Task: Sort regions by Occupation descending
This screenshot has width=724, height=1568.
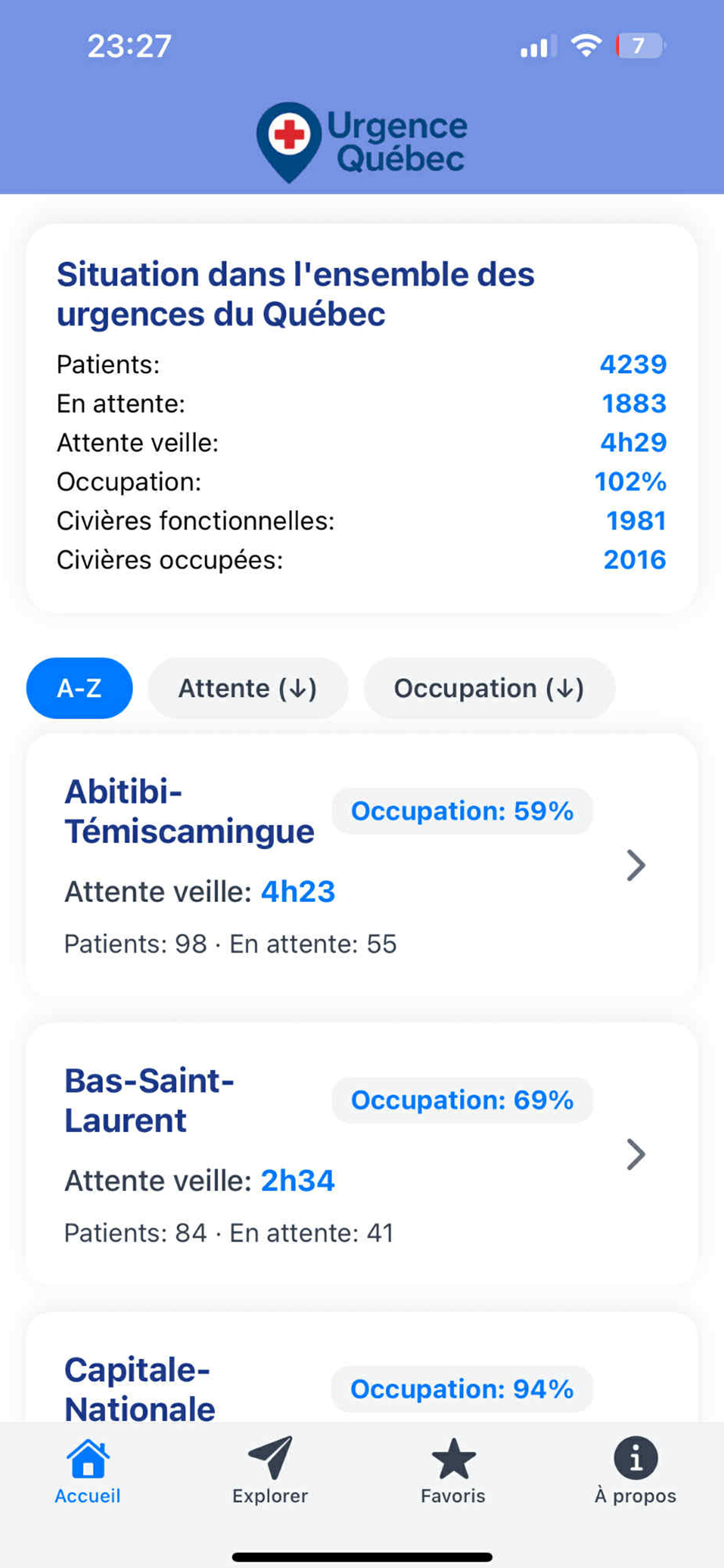Action: [489, 688]
